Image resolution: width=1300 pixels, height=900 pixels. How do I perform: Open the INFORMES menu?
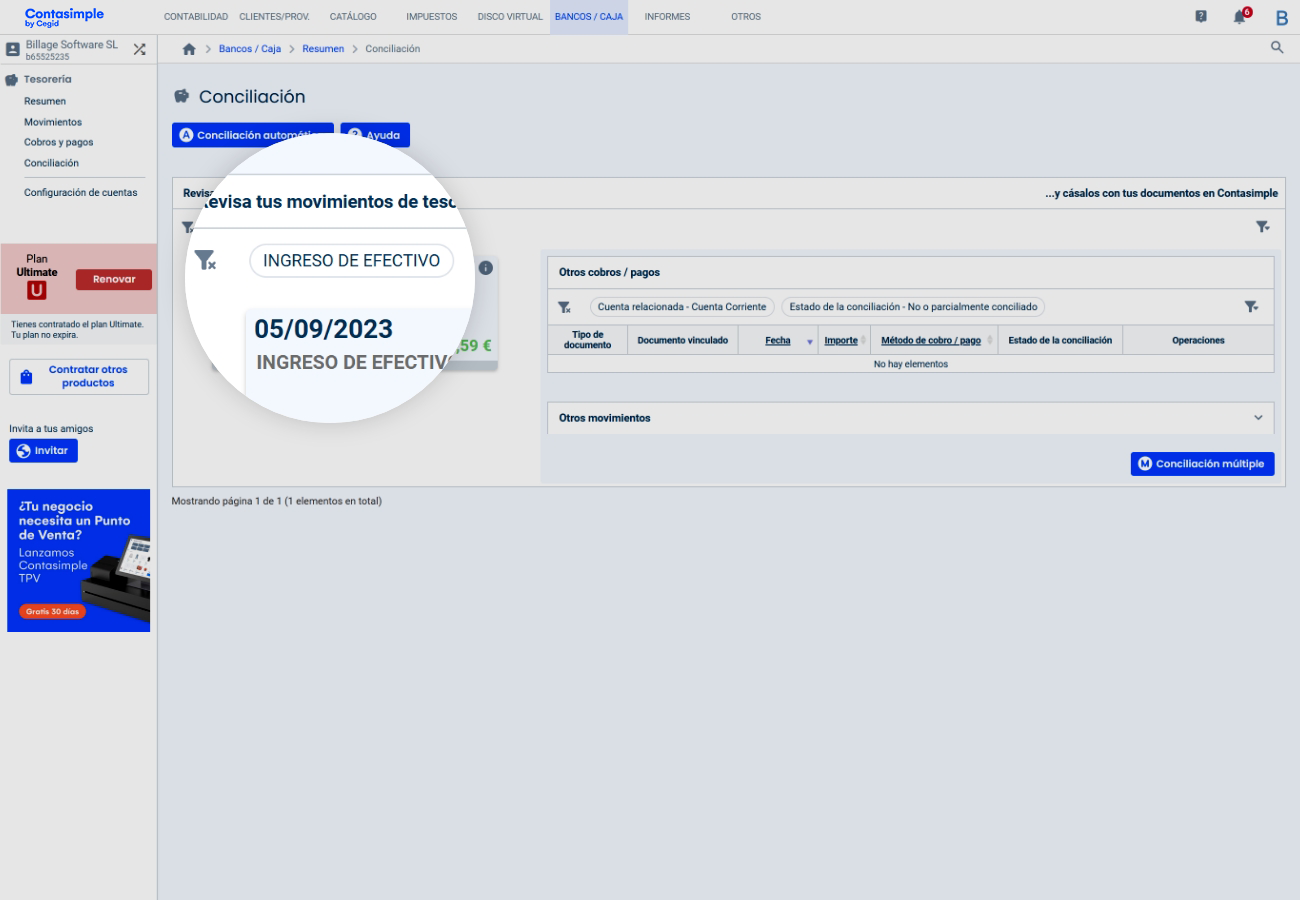(x=667, y=17)
